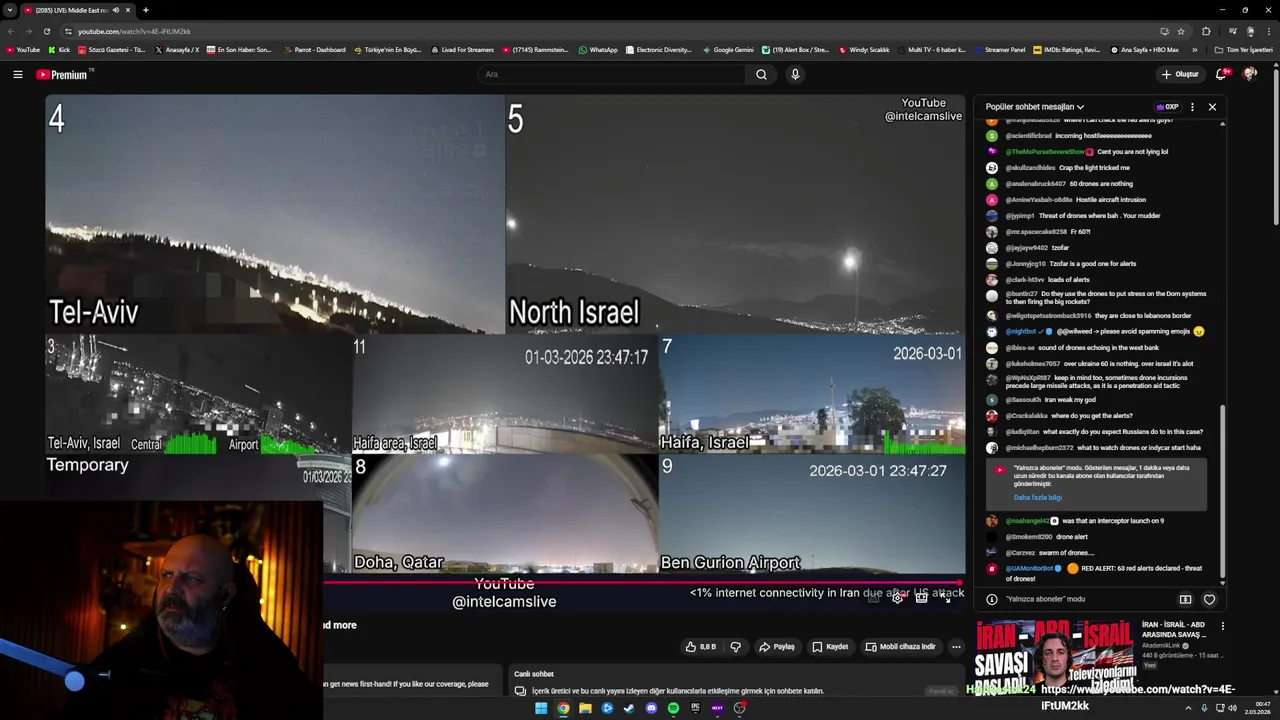Open Spotify from the taskbar

click(x=673, y=708)
